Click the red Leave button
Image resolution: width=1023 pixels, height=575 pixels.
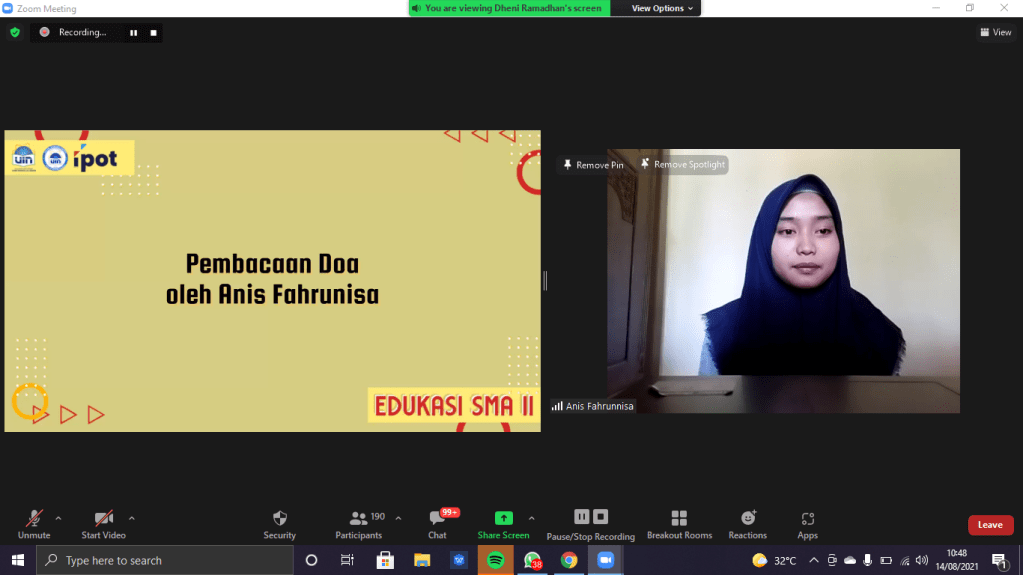pos(990,525)
